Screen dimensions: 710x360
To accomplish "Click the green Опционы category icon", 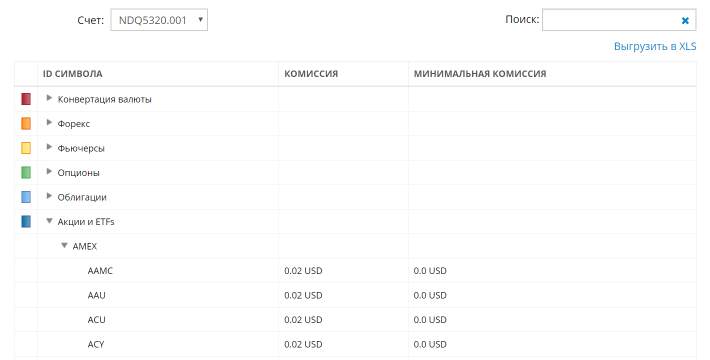I will click(26, 173).
